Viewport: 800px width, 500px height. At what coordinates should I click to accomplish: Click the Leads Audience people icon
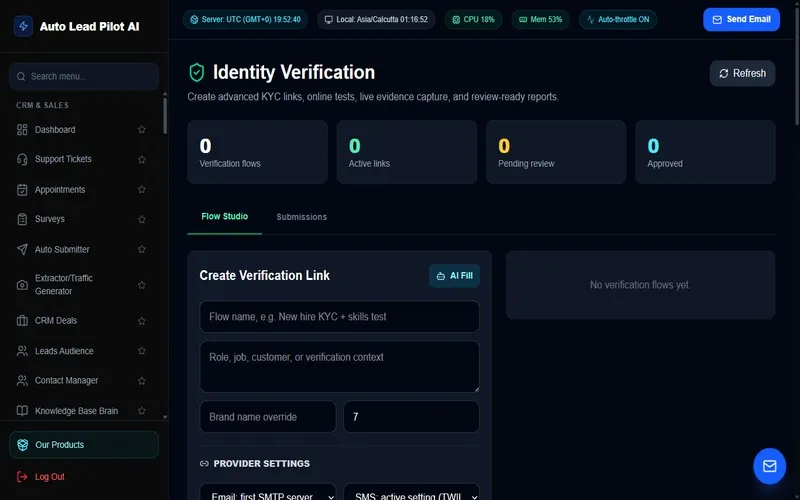pyautogui.click(x=22, y=351)
